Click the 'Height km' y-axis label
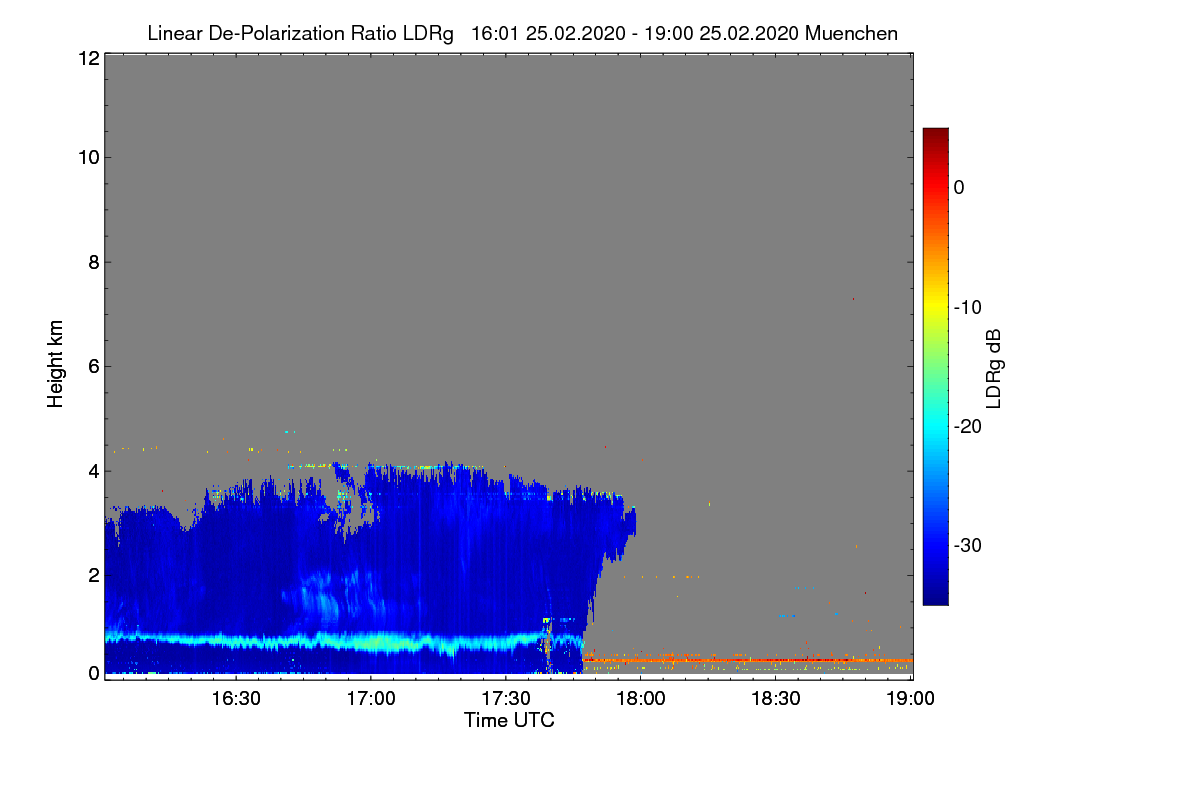The image size is (1200, 800). tap(56, 364)
